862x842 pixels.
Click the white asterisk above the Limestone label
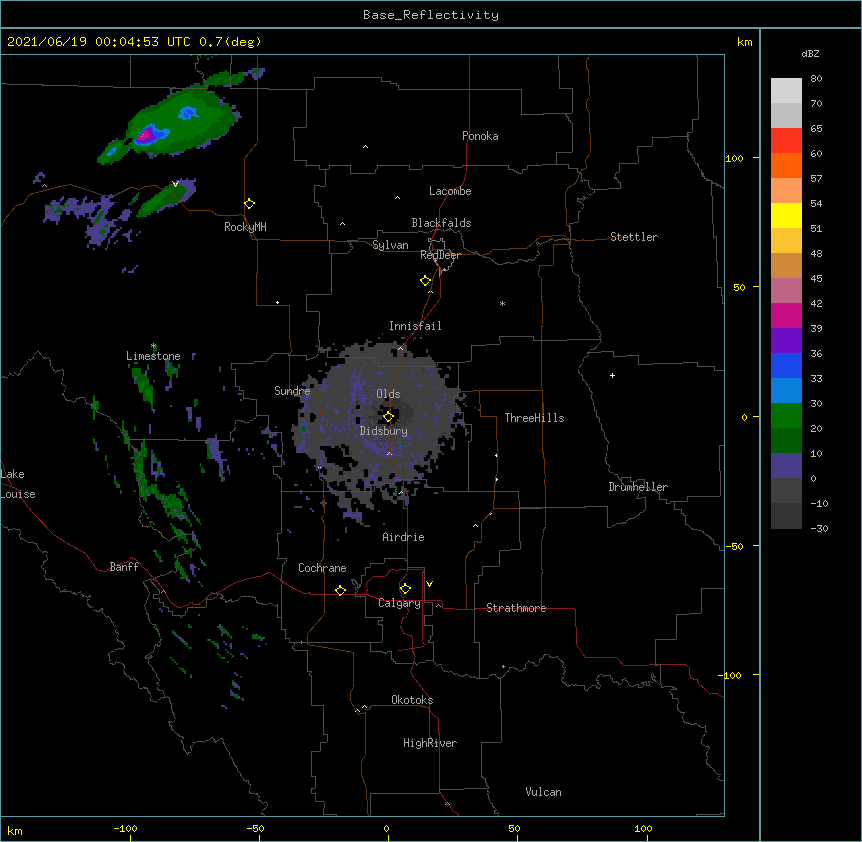tap(154, 346)
